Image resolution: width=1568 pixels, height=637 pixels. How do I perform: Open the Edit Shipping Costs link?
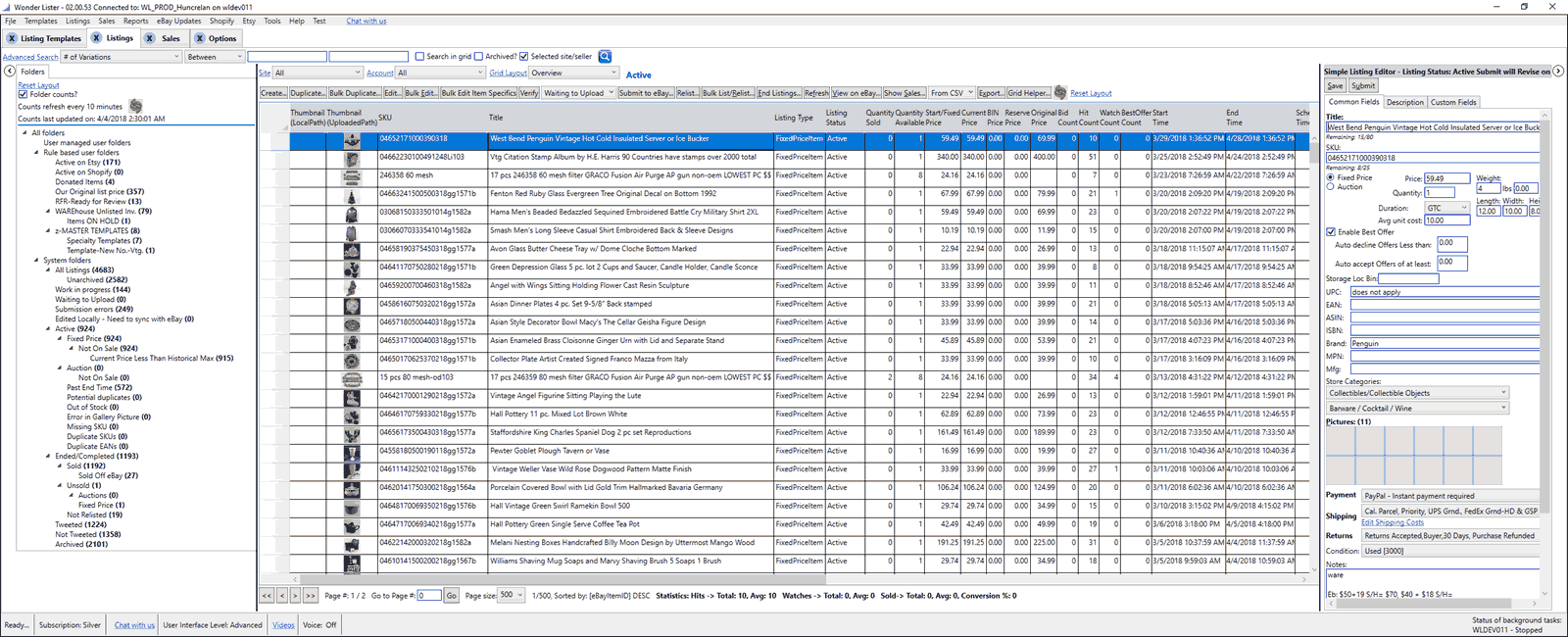pos(1393,522)
